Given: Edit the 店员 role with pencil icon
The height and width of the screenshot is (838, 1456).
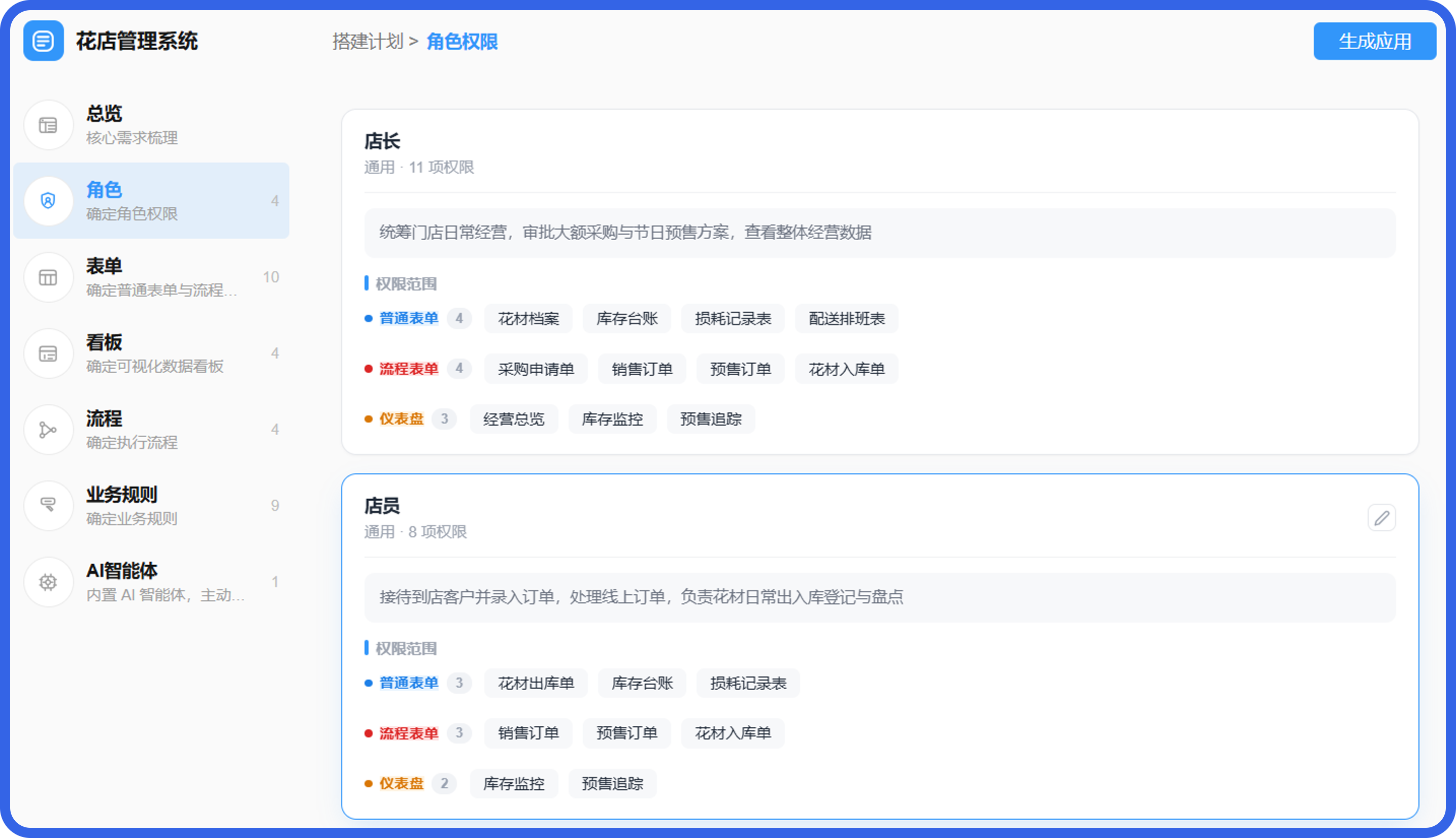Looking at the screenshot, I should click(1382, 519).
